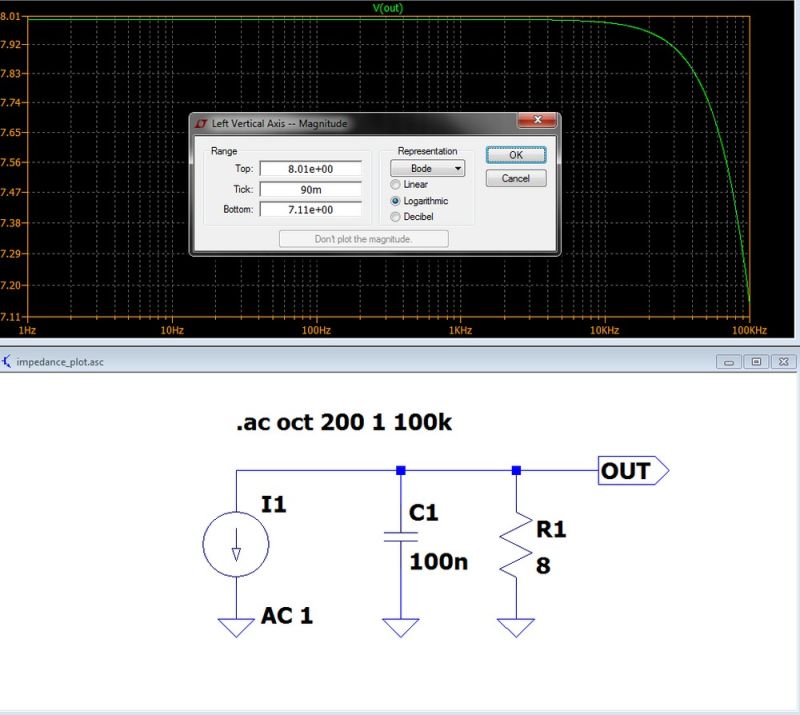
Task: Click the V(out) trace label
Action: point(388,6)
